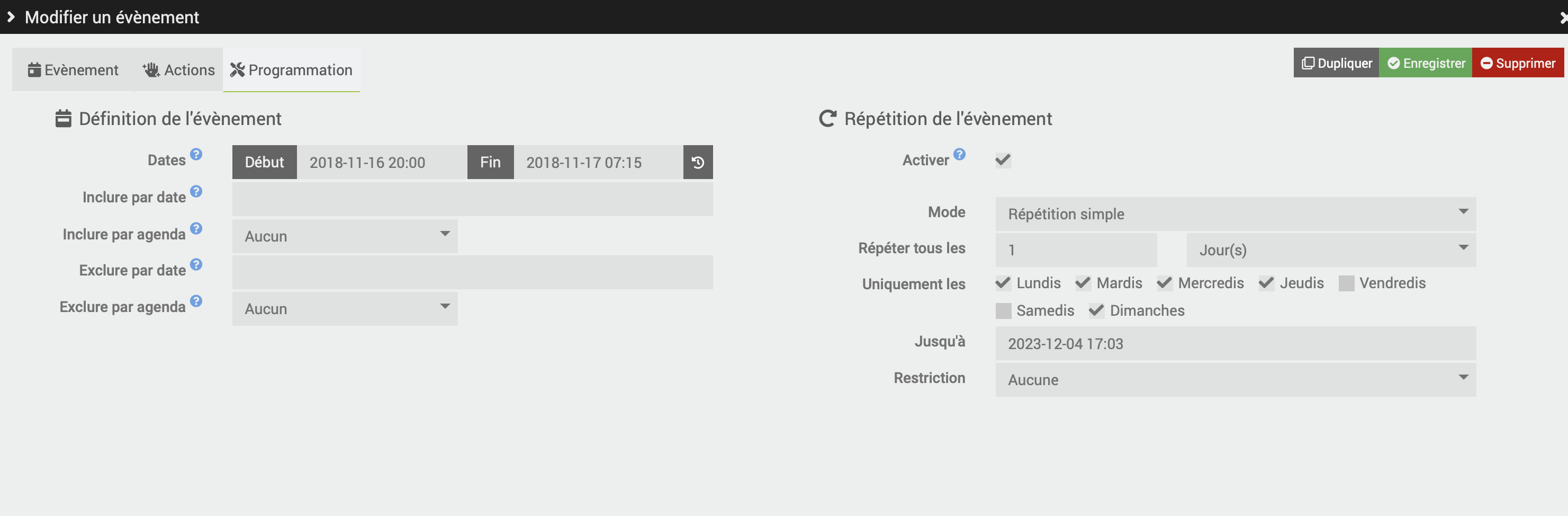Click the reset dates history icon
The image size is (1568, 516).
point(698,162)
